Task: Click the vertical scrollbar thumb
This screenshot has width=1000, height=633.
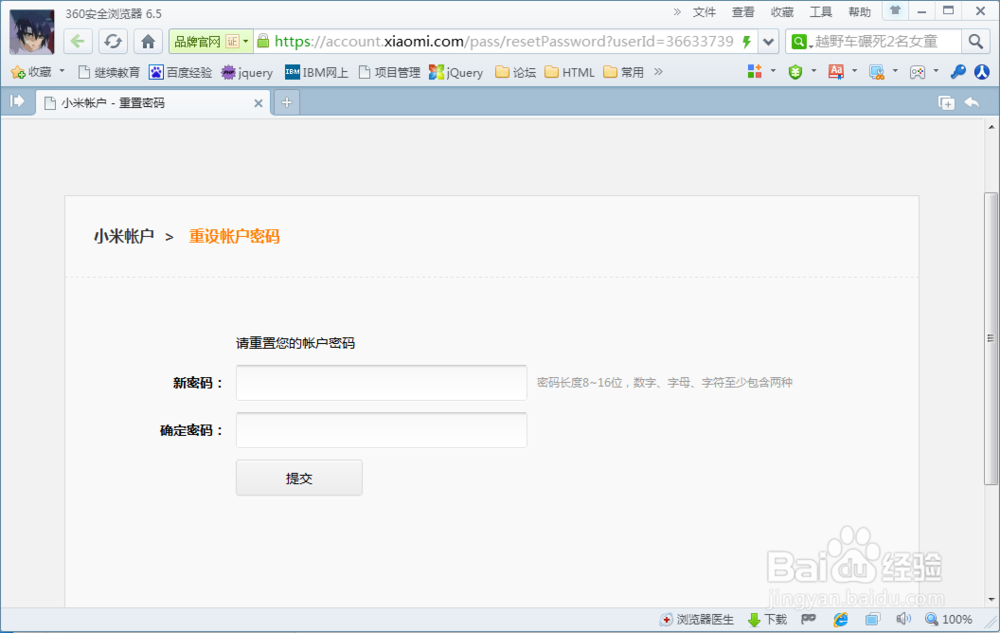Action: tap(990, 338)
